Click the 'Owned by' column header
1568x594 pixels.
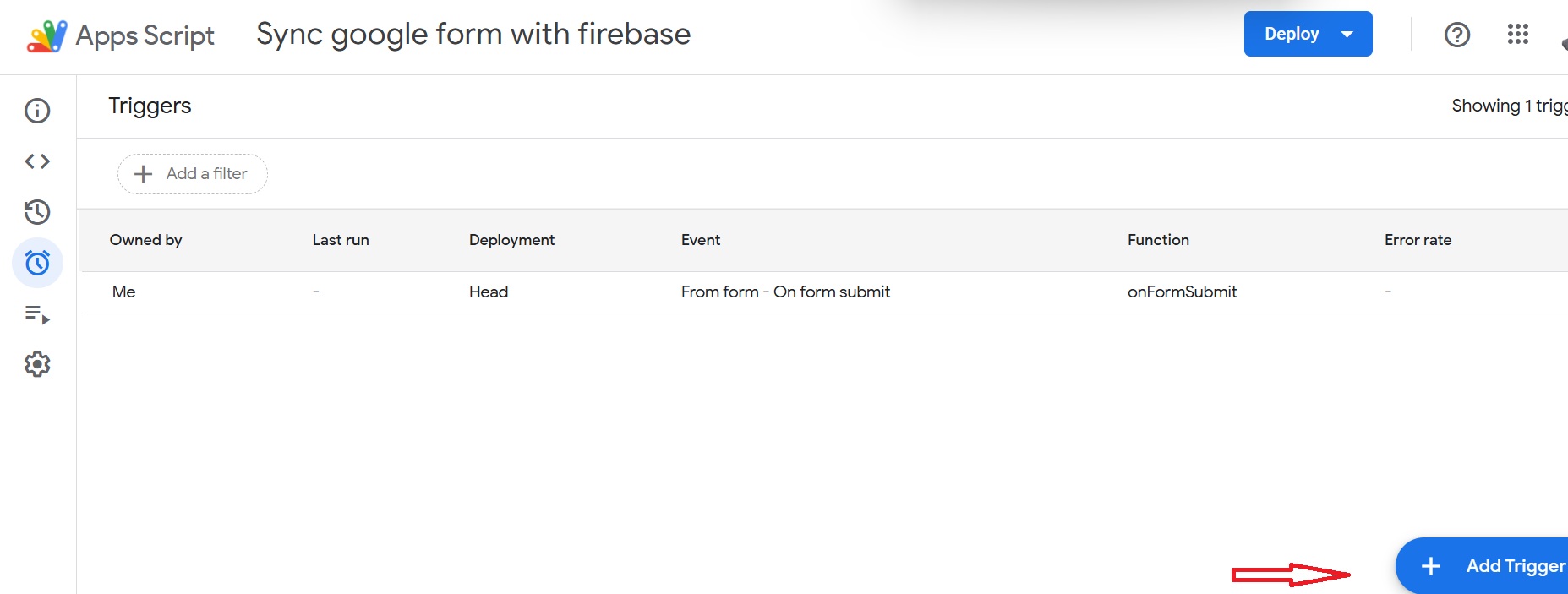(x=145, y=240)
